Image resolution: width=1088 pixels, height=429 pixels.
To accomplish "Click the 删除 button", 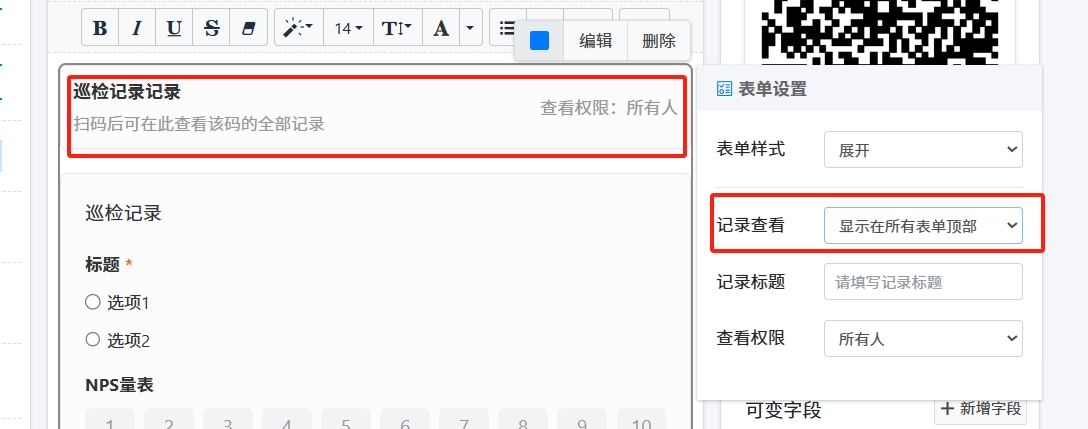I will click(659, 41).
